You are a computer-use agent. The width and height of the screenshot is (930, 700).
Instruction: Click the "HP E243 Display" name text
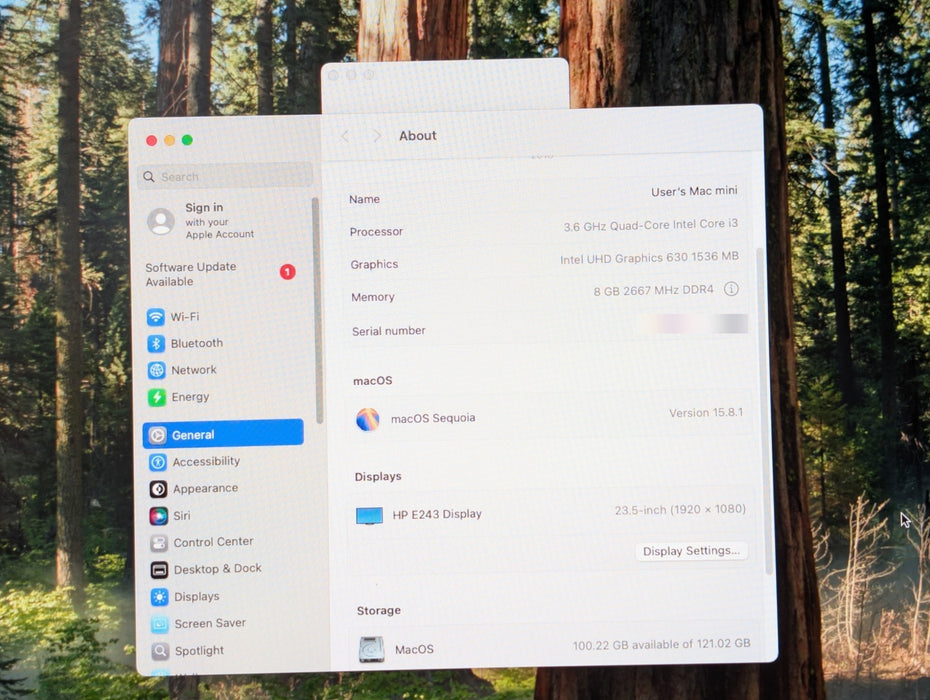[437, 514]
